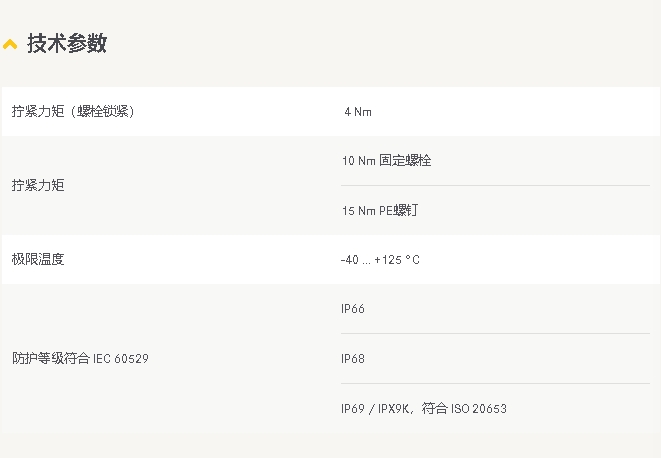Viewport: 661px width, 458px height.
Task: Collapse the 技术参数 section chevron
Action: 10,44
